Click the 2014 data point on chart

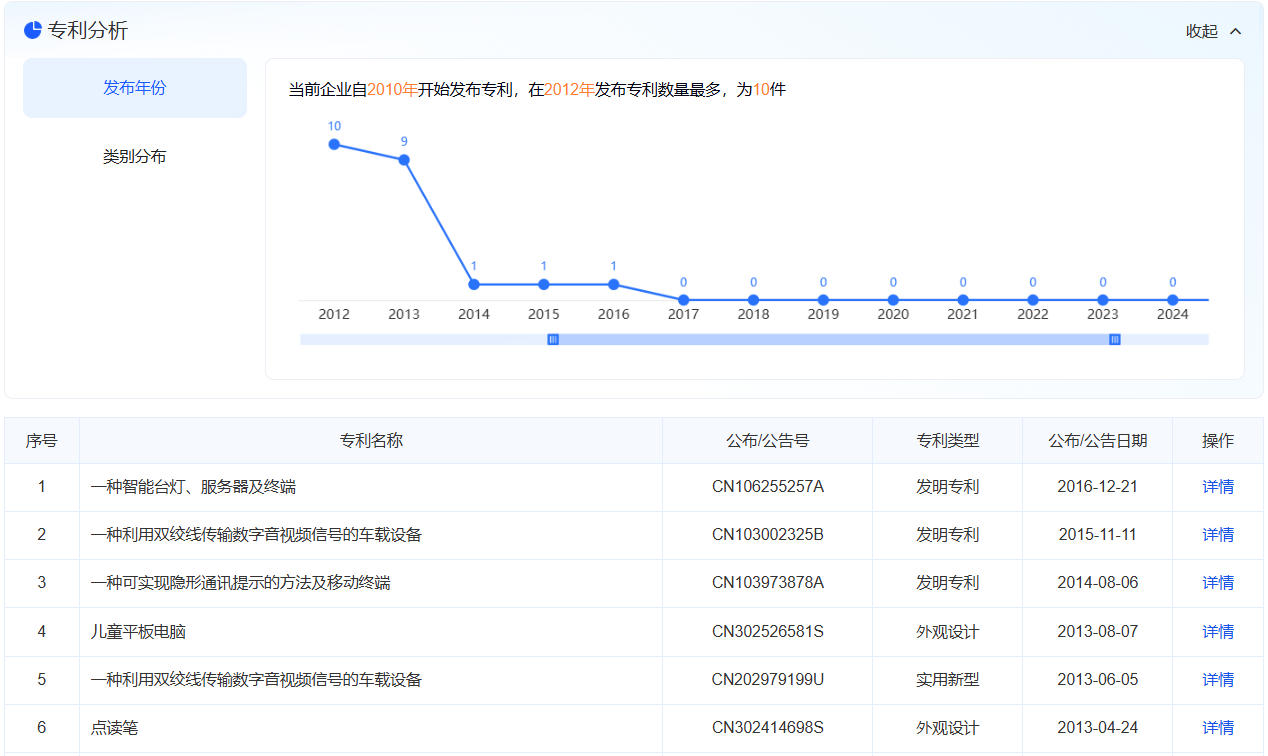tap(474, 284)
